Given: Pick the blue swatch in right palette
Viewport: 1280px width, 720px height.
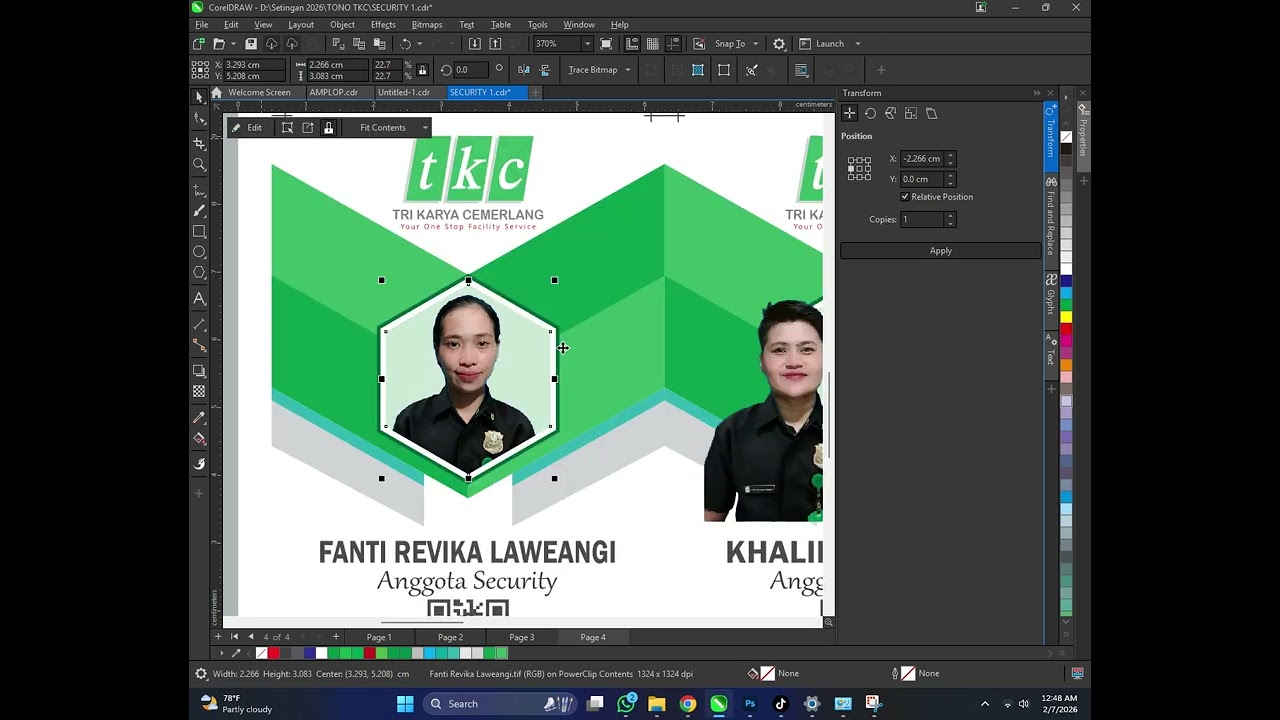Looking at the screenshot, I should pyautogui.click(x=1066, y=281).
